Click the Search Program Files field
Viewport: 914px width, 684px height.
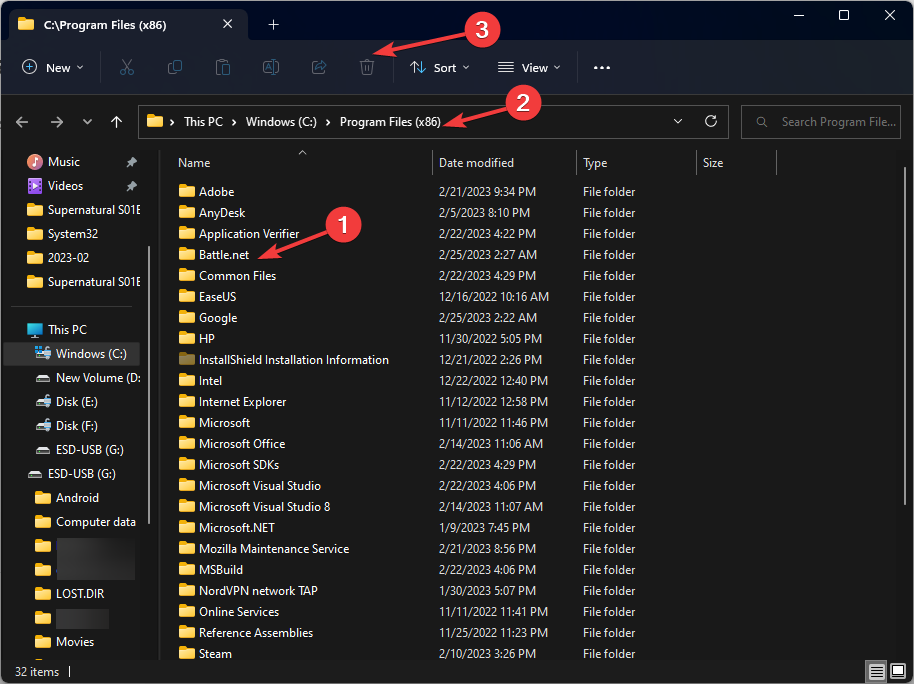pyautogui.click(x=821, y=122)
